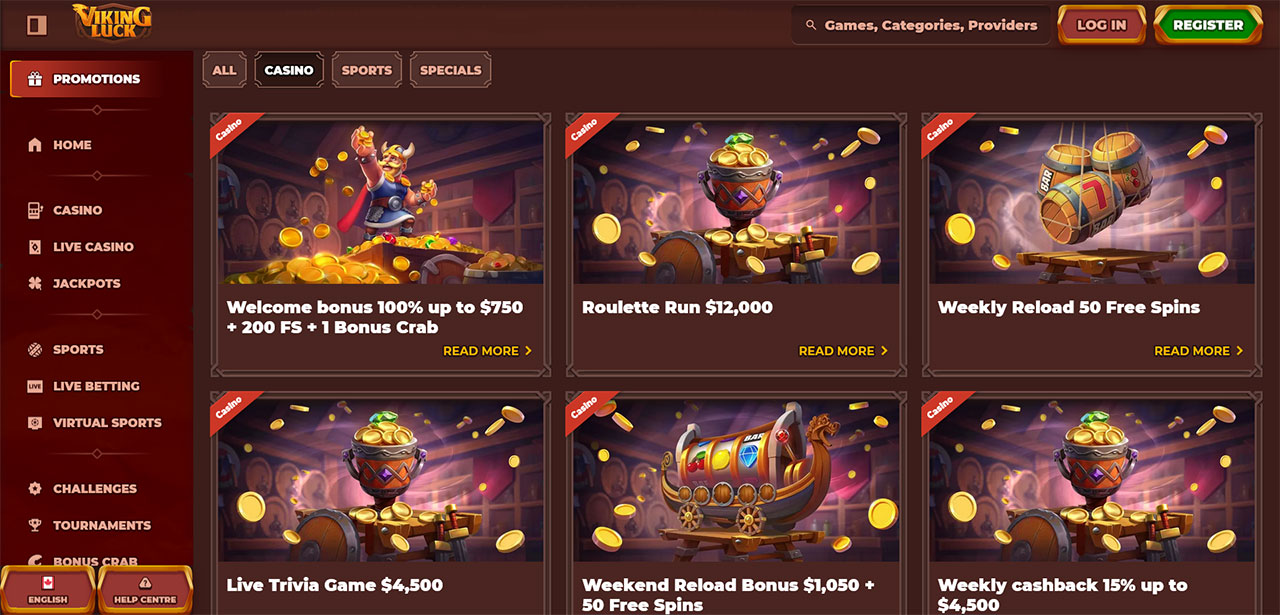Viewport: 1280px width, 615px height.
Task: Click the Viking Luck logo
Action: tap(113, 23)
